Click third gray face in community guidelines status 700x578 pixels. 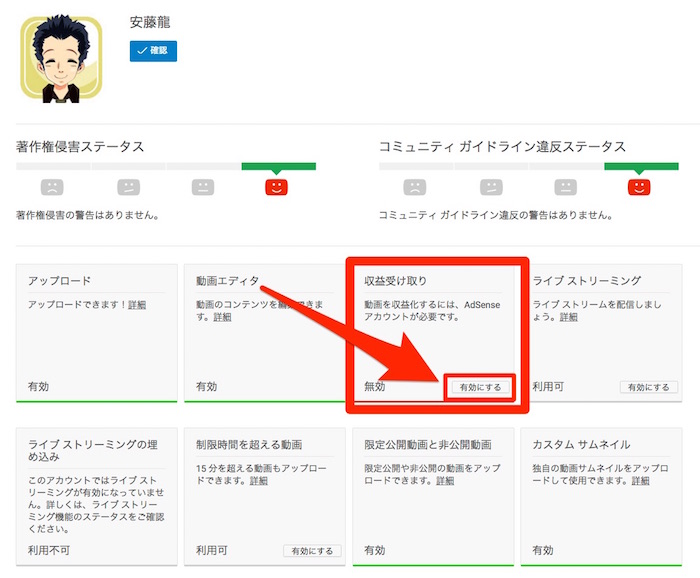pos(565,187)
